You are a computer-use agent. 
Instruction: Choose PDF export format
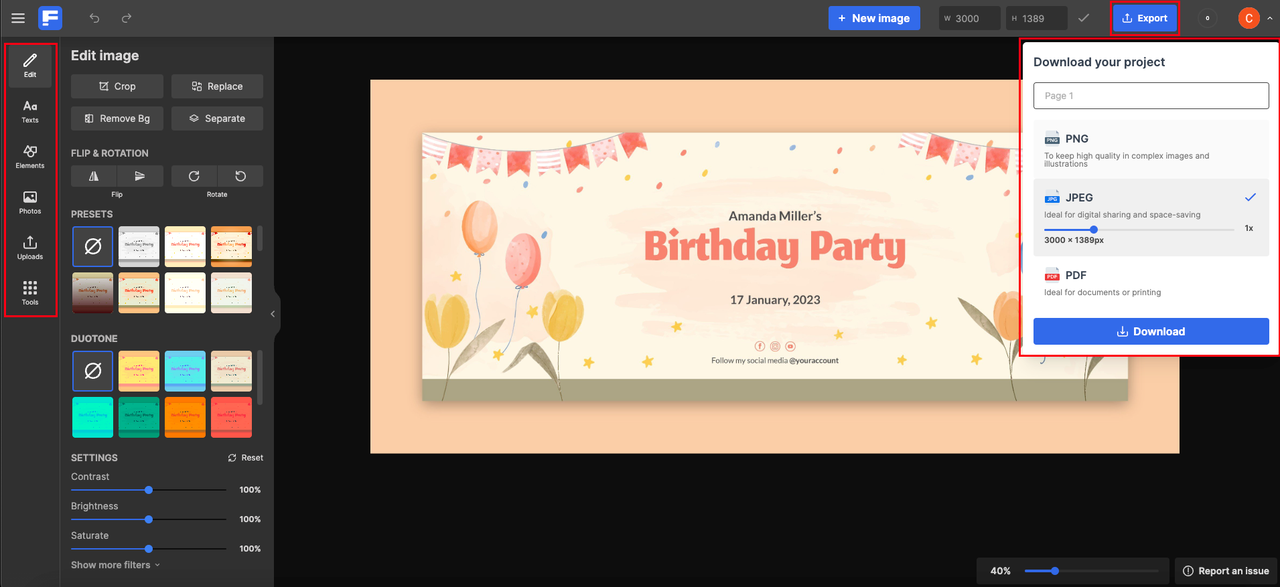click(x=1151, y=283)
